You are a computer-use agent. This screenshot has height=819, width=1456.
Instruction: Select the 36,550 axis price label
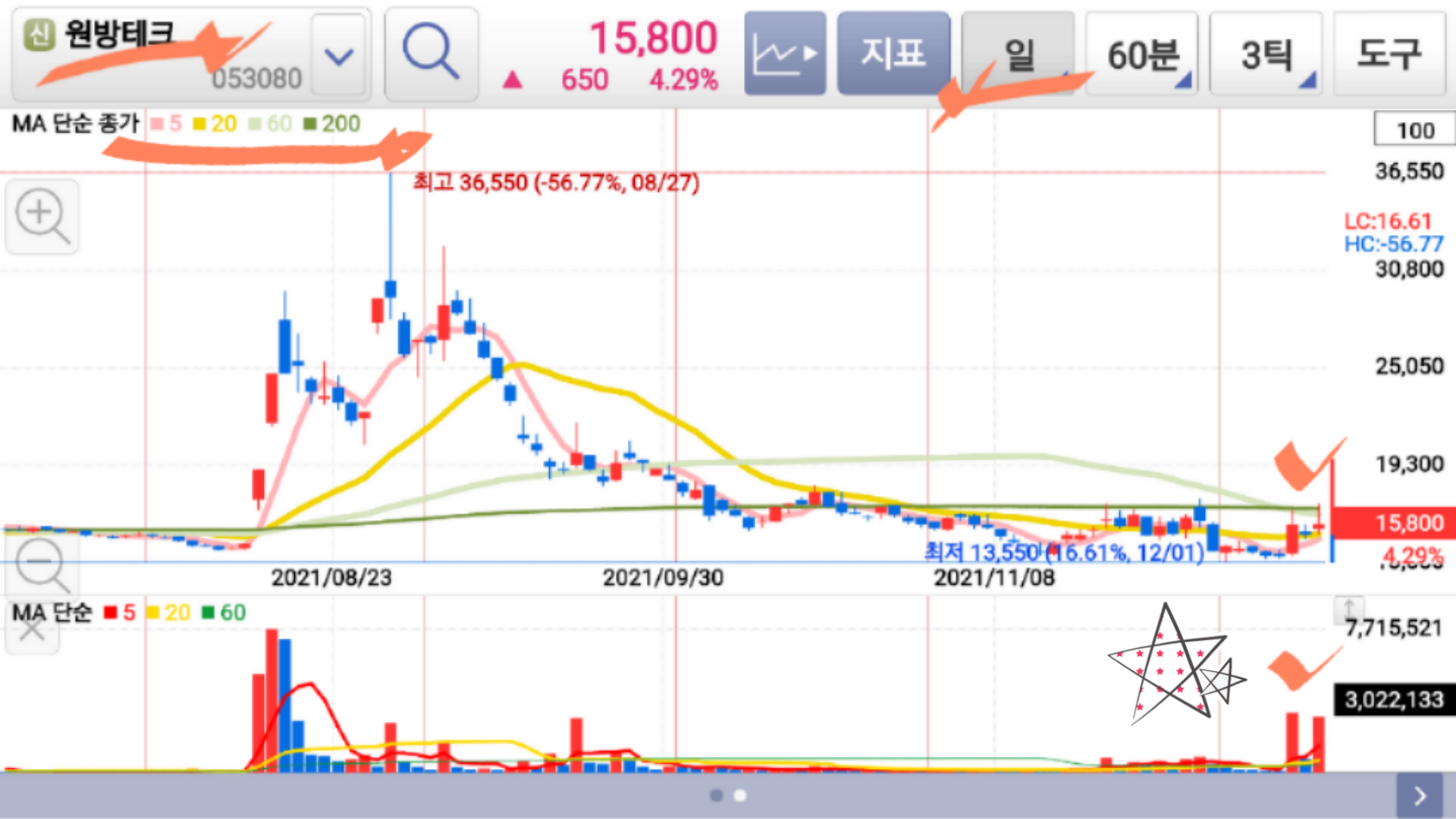1410,171
